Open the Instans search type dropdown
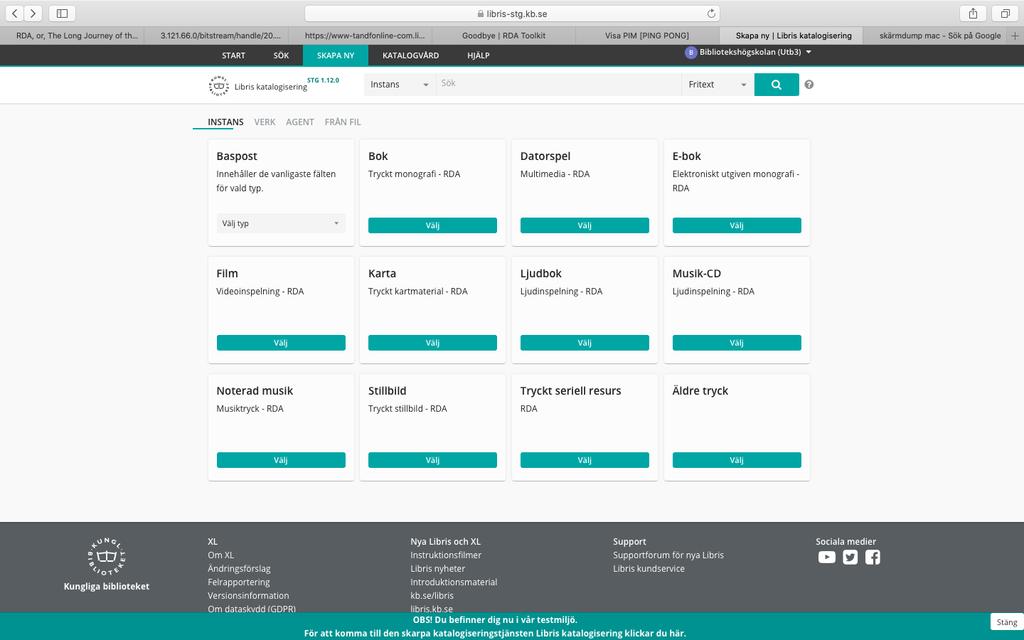Viewport: 1024px width, 640px height. tap(399, 84)
